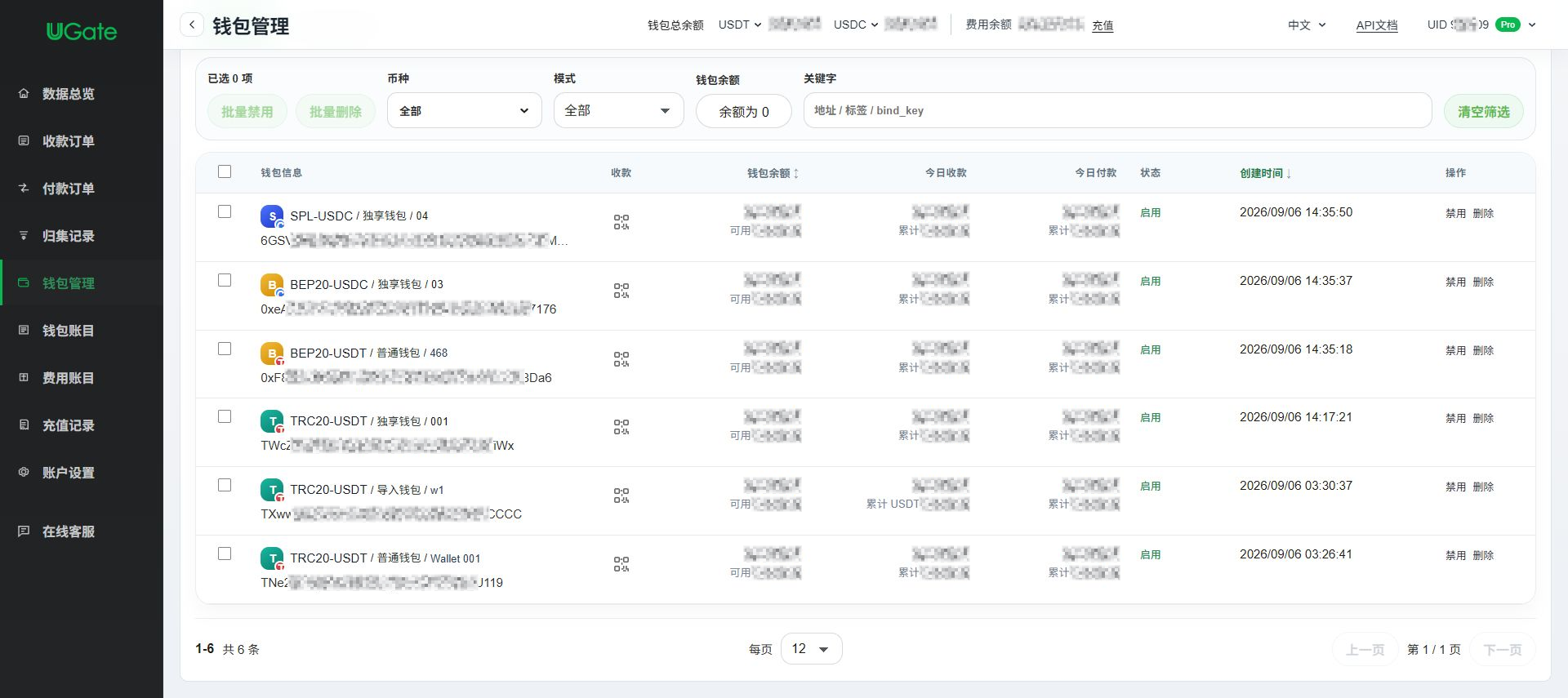This screenshot has width=1568, height=698.
Task: Delete the Wallet 001 row via 删除
Action: click(1483, 555)
